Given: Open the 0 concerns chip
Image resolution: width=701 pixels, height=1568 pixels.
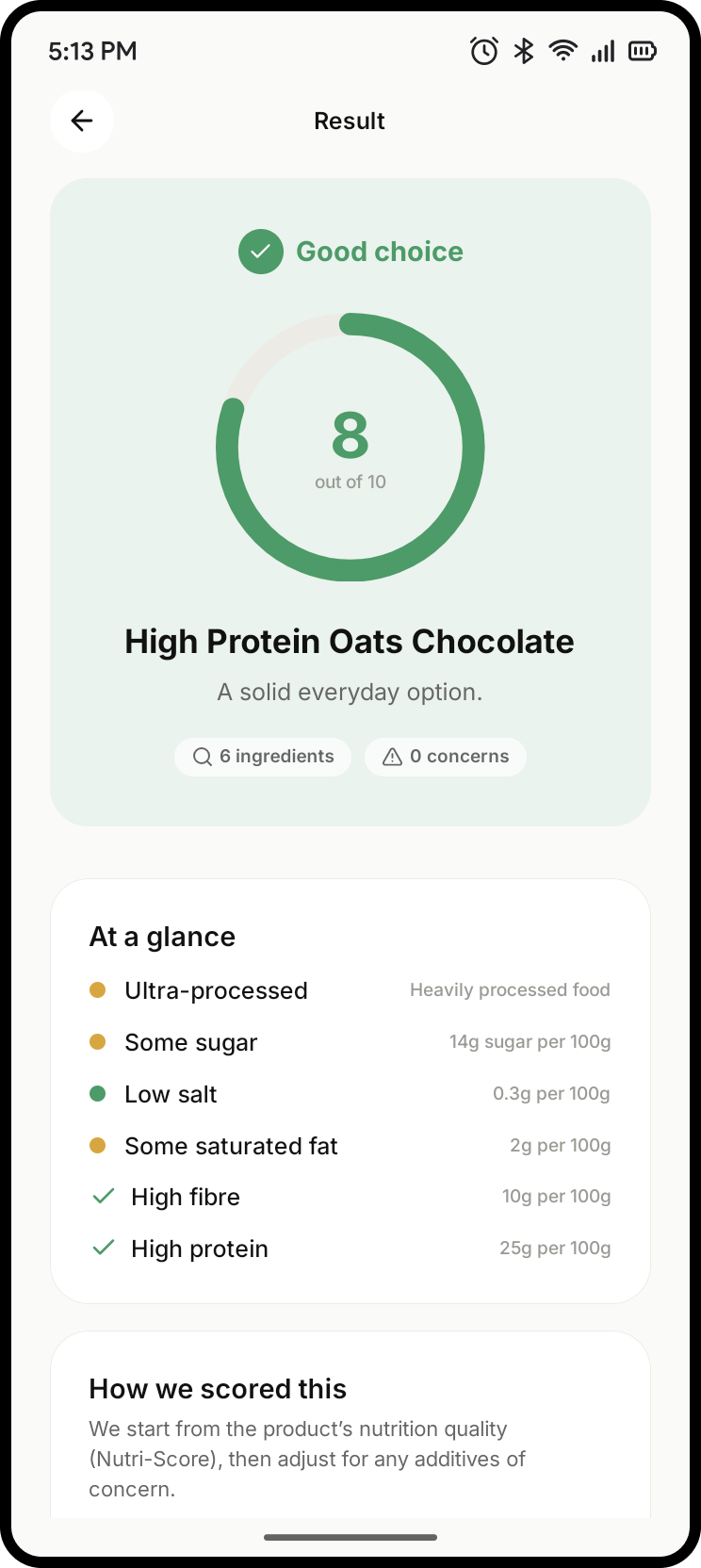Looking at the screenshot, I should click(x=446, y=757).
